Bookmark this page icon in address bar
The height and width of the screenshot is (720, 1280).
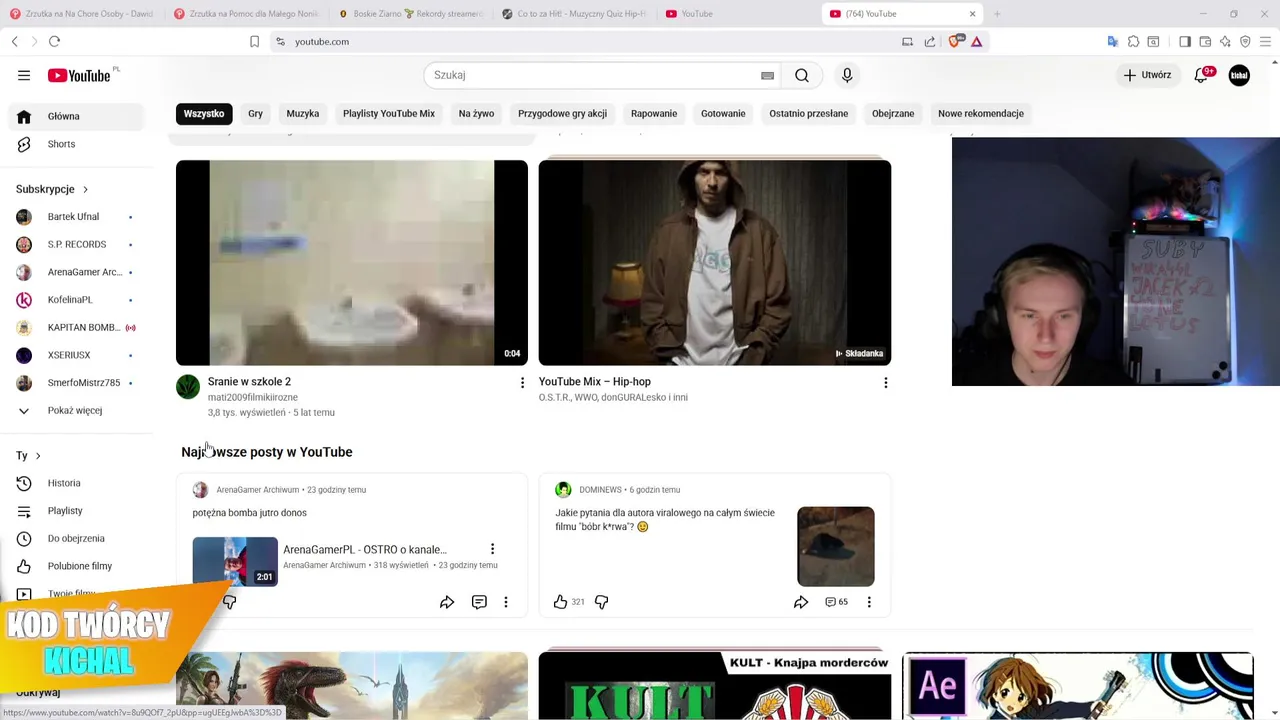pyautogui.click(x=254, y=41)
